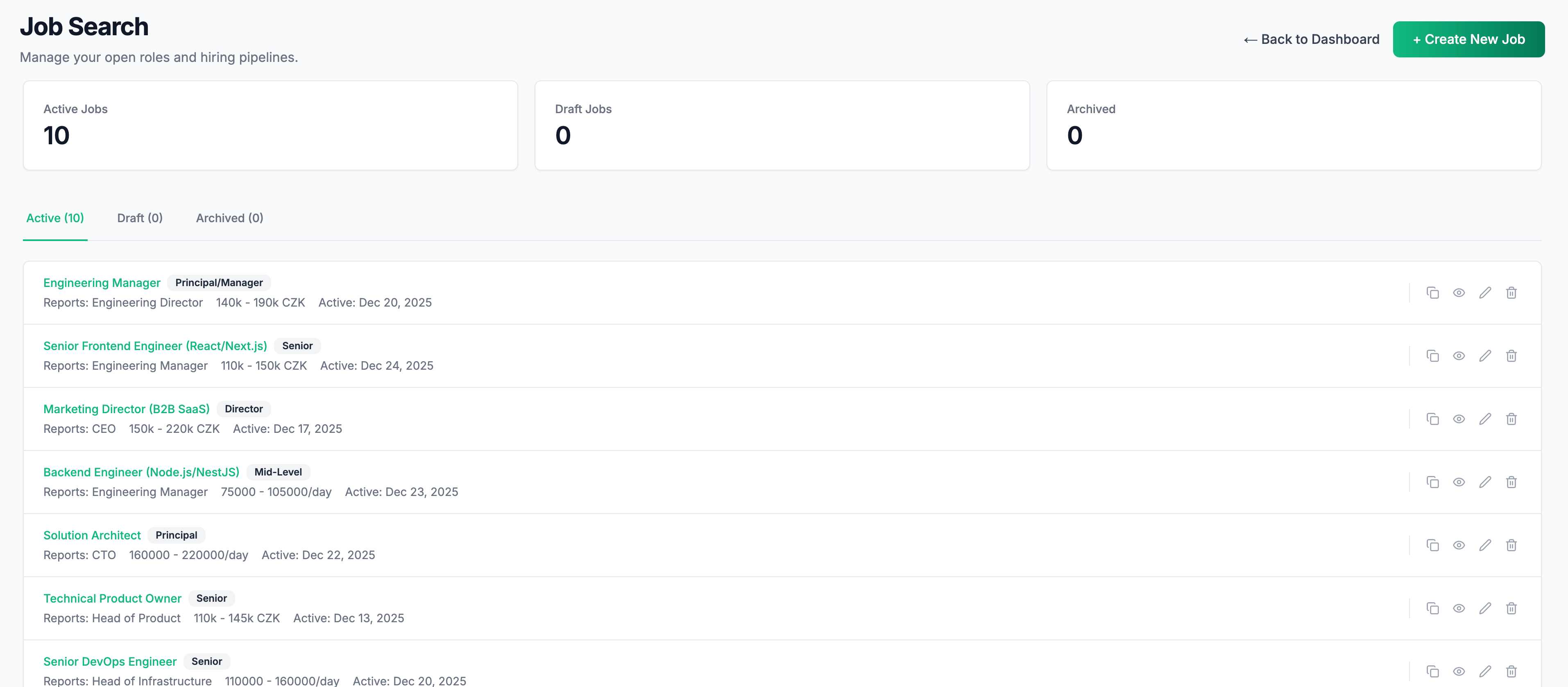The image size is (1568, 687).
Task: Edit the Senior Frontend Engineer job
Action: pos(1484,356)
